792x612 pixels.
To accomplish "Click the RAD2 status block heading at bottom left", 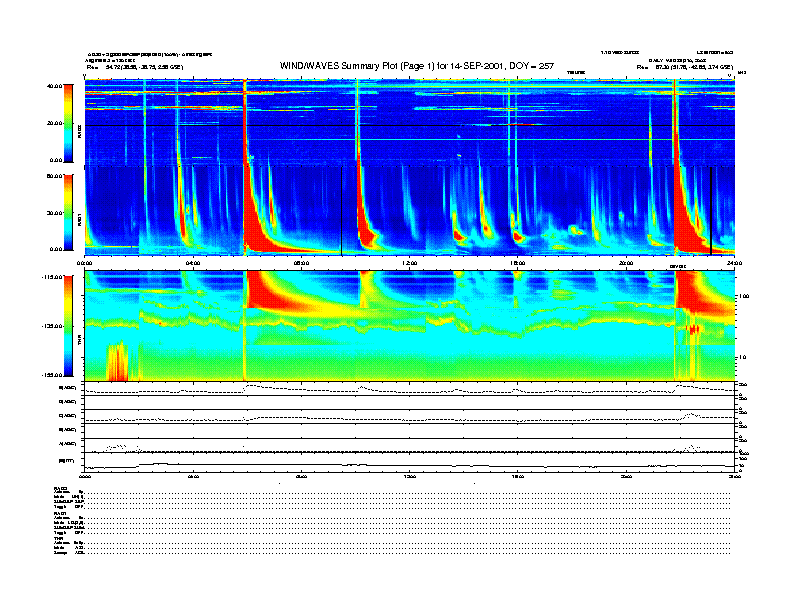I will (61, 487).
